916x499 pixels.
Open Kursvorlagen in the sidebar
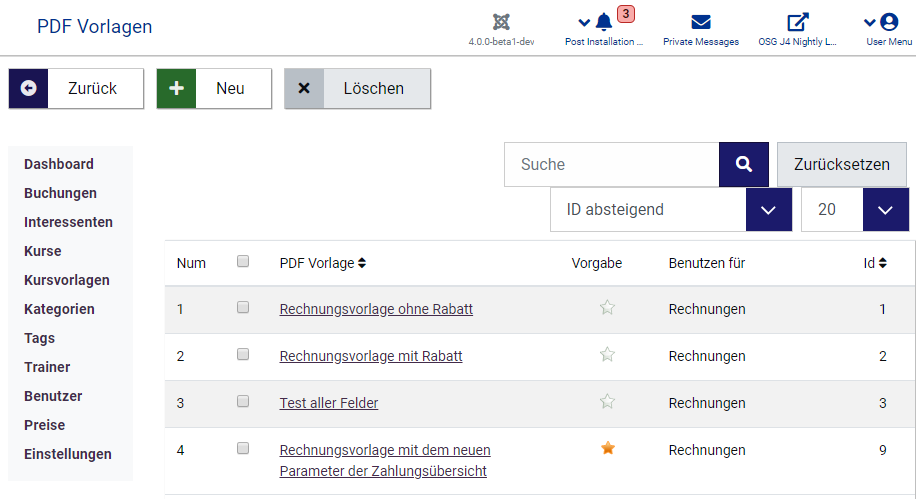point(67,280)
